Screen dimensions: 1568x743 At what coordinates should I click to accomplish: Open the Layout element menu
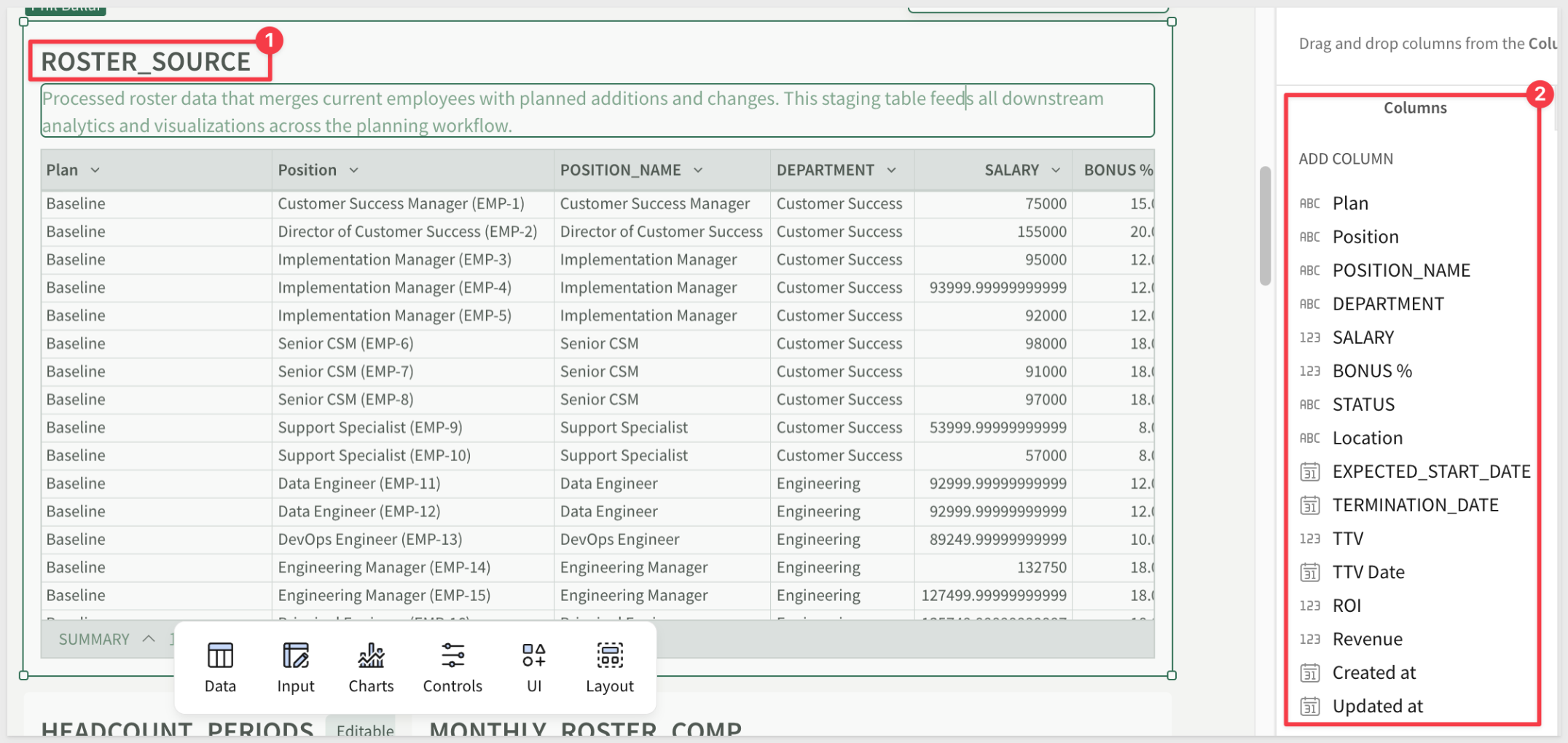point(610,668)
